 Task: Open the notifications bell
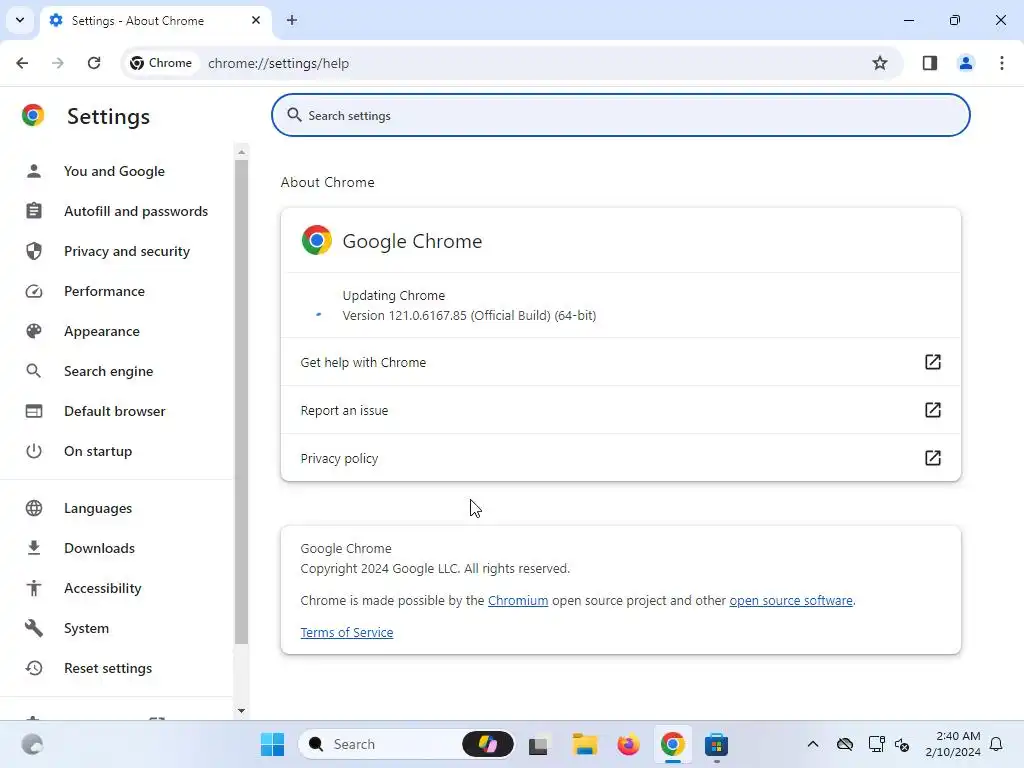(996, 744)
